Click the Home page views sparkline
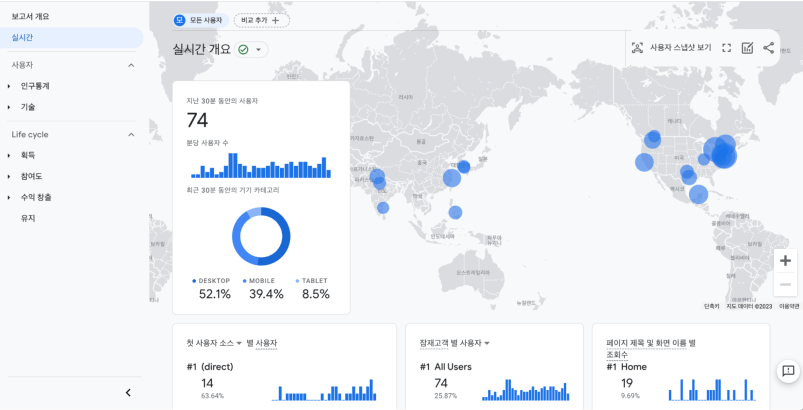 (x=712, y=390)
